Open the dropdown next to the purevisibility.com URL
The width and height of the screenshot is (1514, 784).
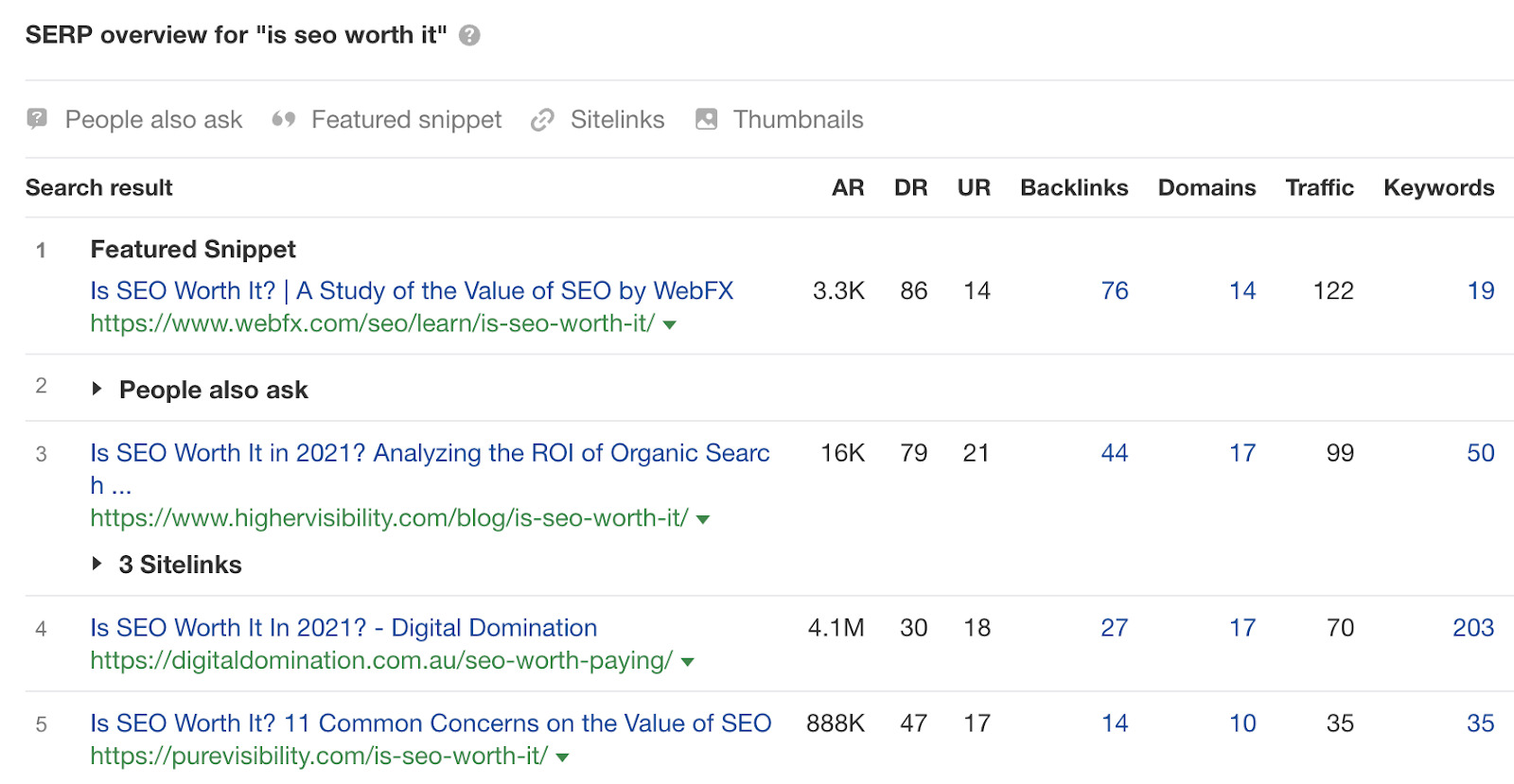click(560, 756)
